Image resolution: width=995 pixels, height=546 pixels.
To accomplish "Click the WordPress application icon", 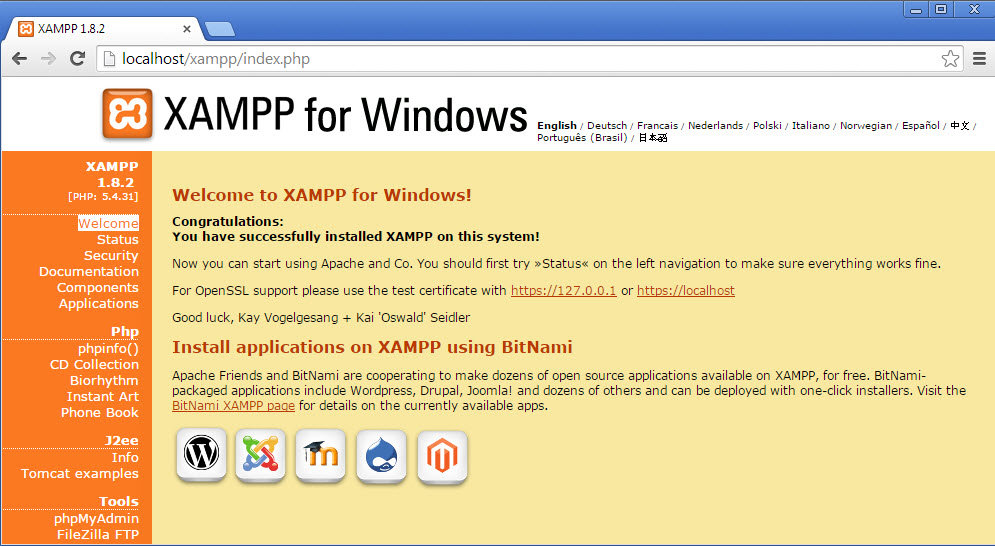I will [201, 455].
